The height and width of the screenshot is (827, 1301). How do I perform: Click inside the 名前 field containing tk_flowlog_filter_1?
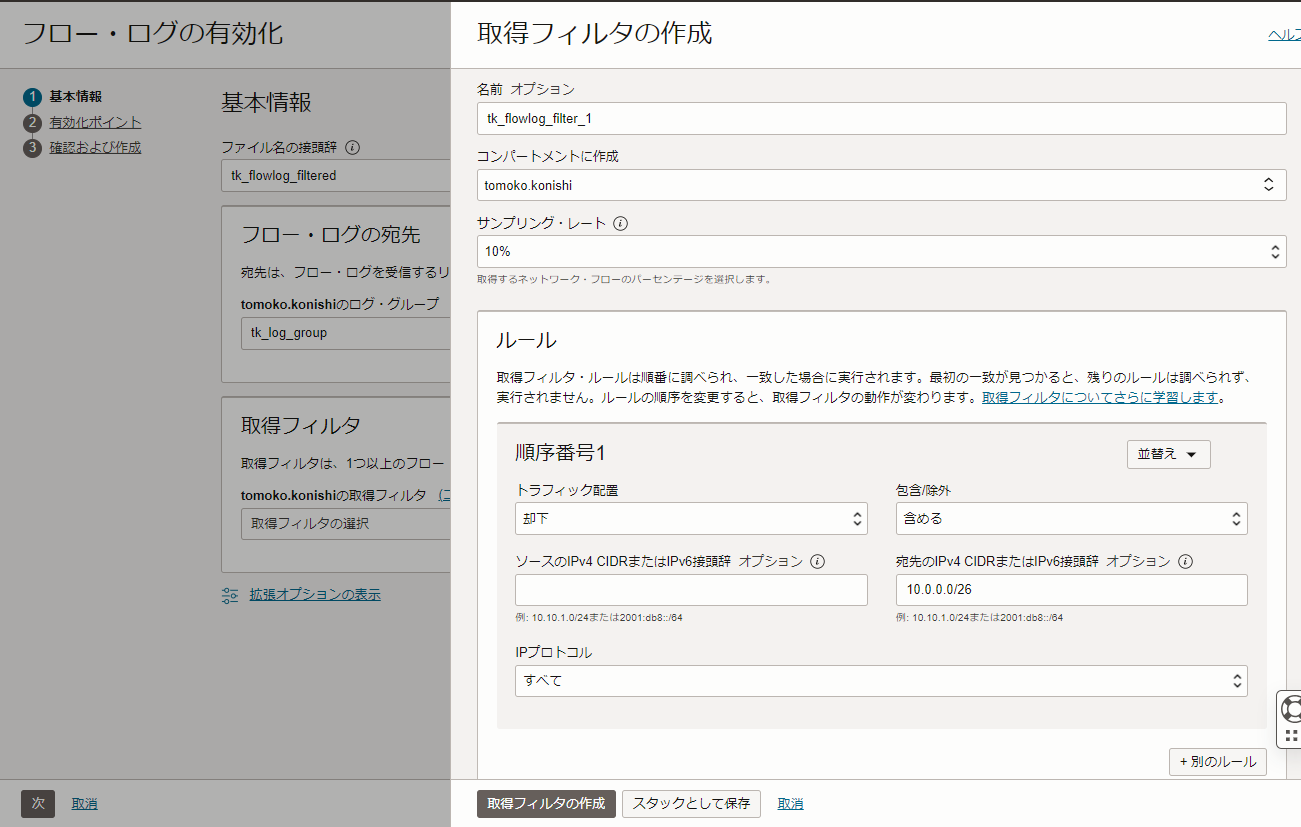[880, 118]
